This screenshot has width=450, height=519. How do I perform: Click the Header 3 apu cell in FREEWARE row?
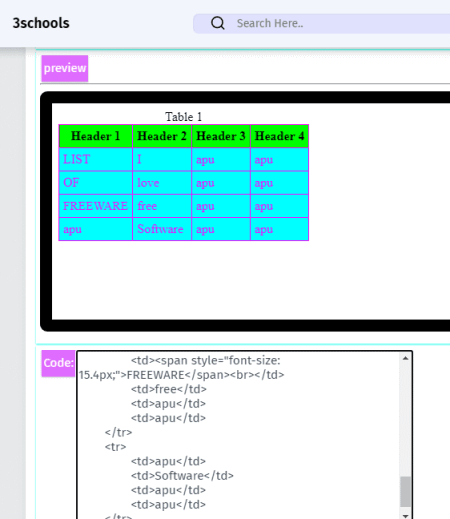point(221,206)
